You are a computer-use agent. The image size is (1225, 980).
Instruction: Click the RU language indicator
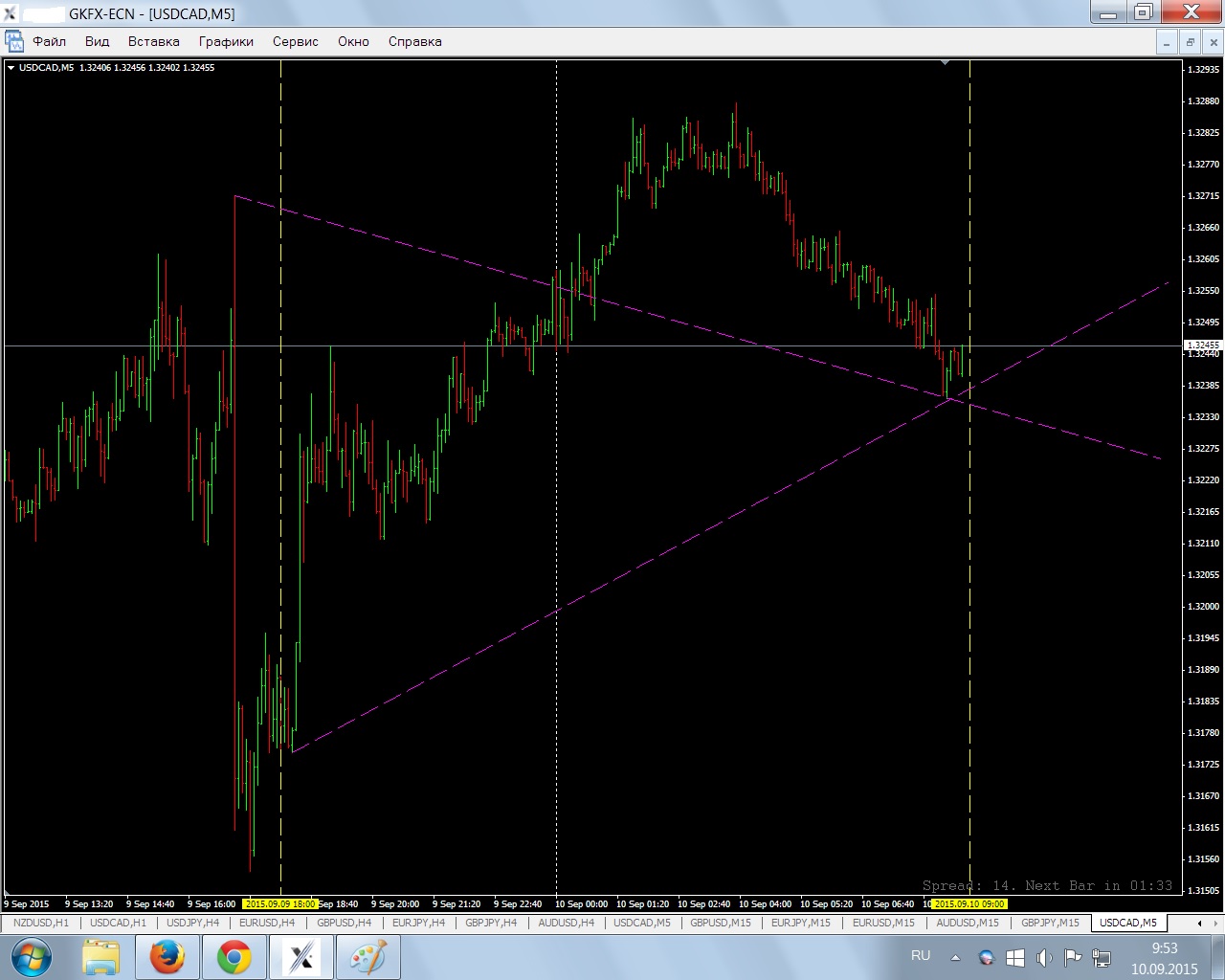tap(921, 955)
